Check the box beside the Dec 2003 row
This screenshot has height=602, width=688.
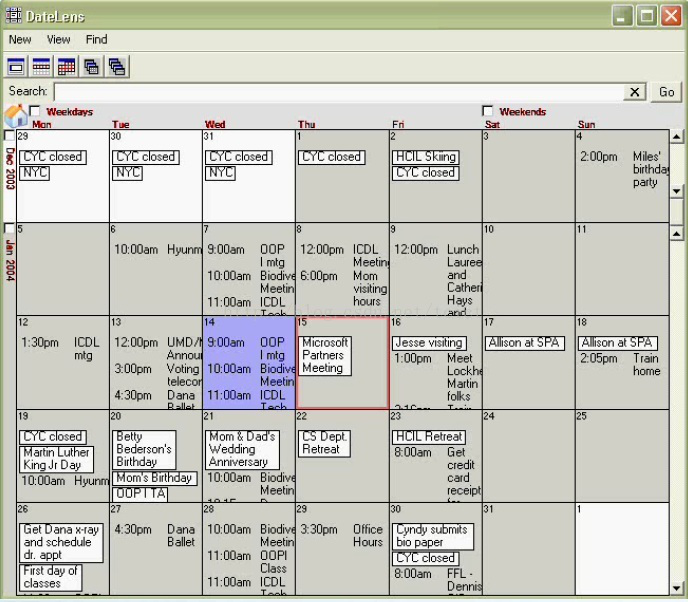10,136
